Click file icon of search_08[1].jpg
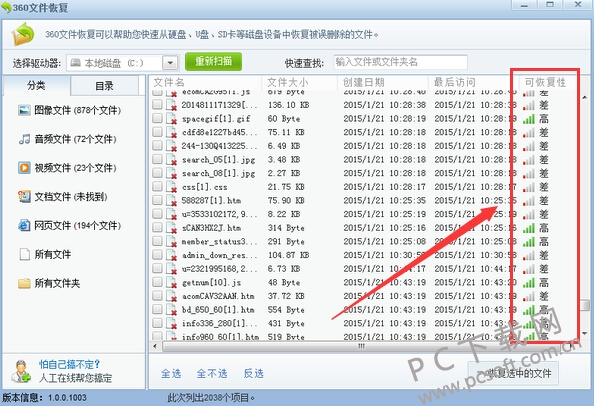Viewport: 594px width, 406px height. (x=172, y=173)
